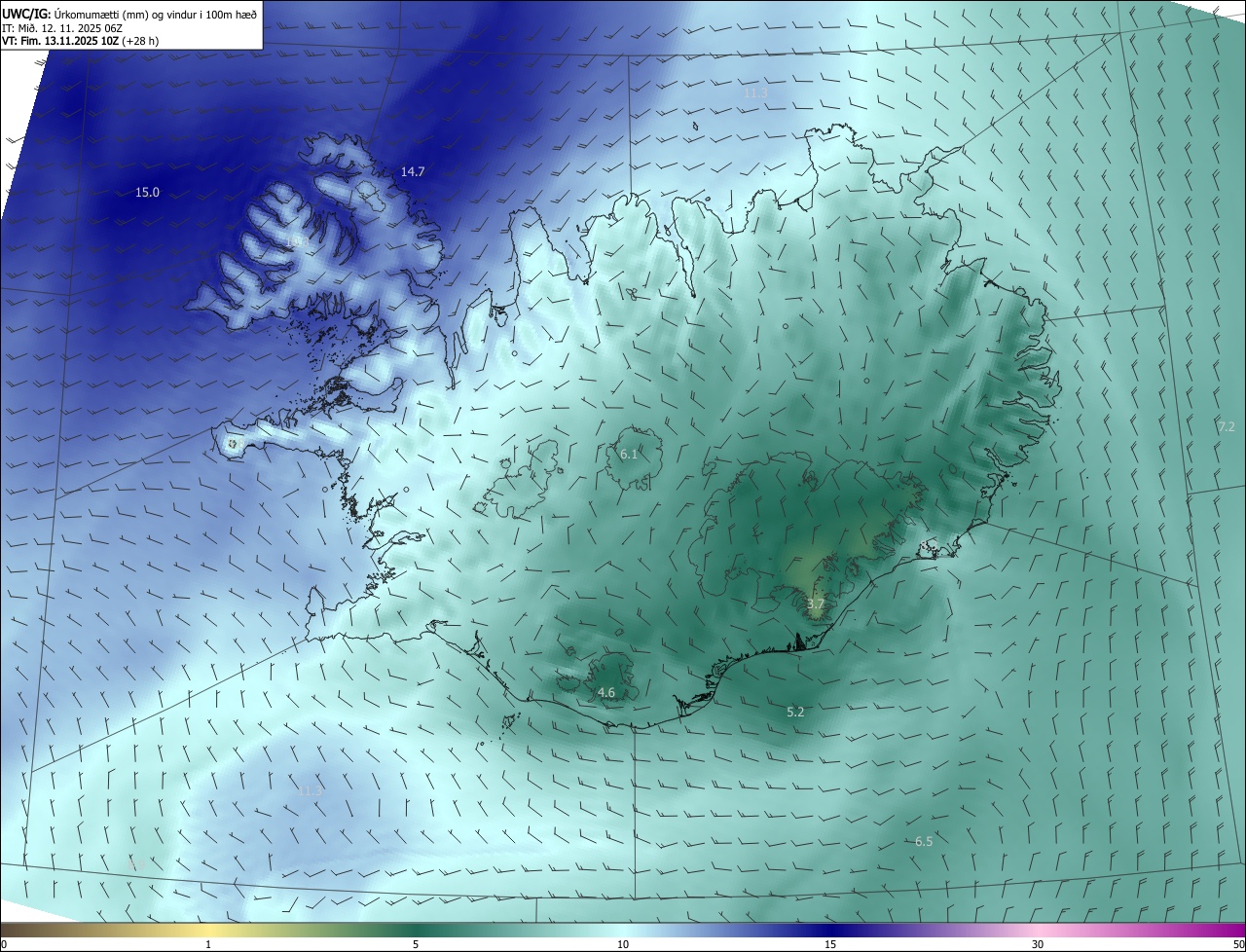Click the colour scale tick label '15'

click(830, 944)
